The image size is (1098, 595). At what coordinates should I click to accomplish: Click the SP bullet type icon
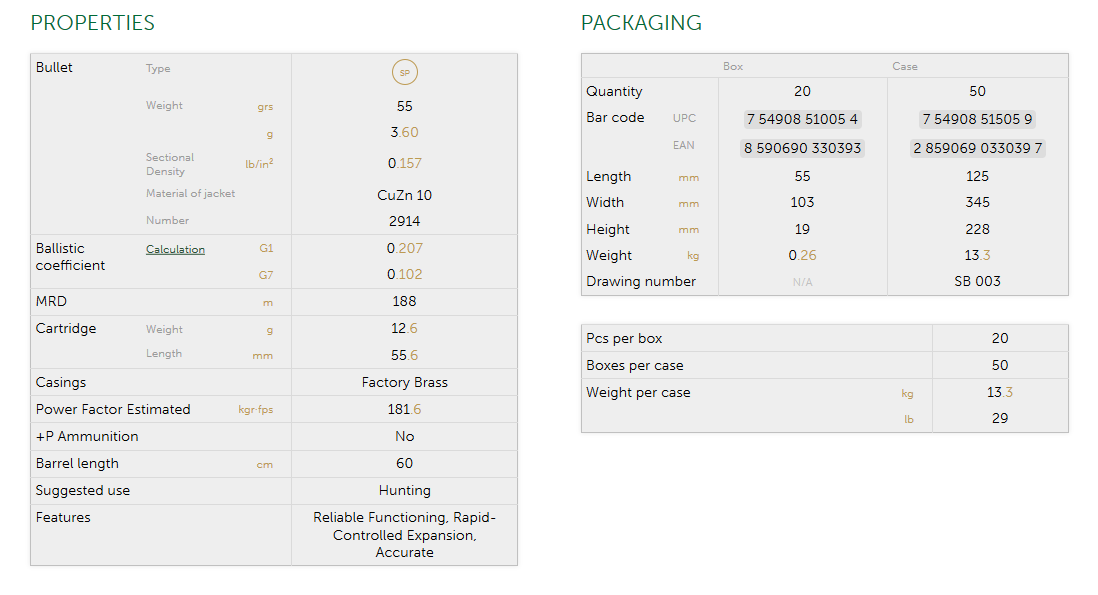[404, 72]
